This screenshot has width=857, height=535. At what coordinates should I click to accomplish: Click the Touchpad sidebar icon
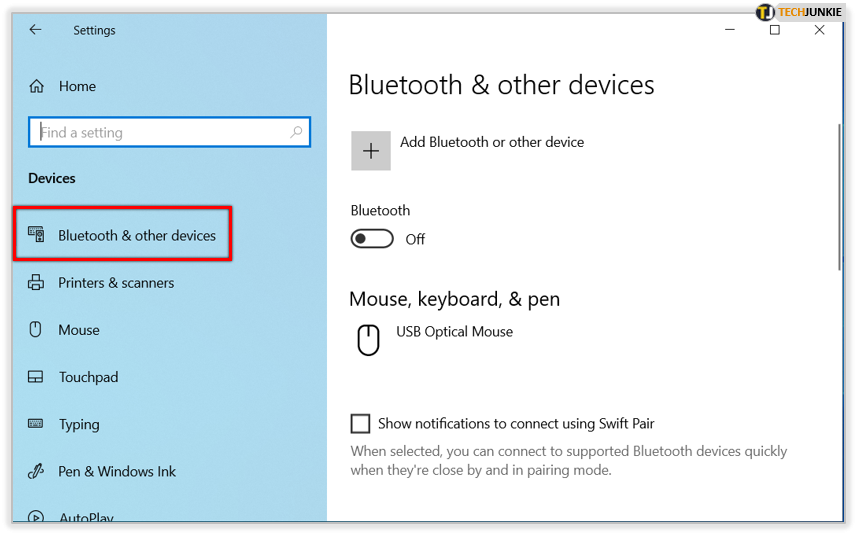(36, 377)
